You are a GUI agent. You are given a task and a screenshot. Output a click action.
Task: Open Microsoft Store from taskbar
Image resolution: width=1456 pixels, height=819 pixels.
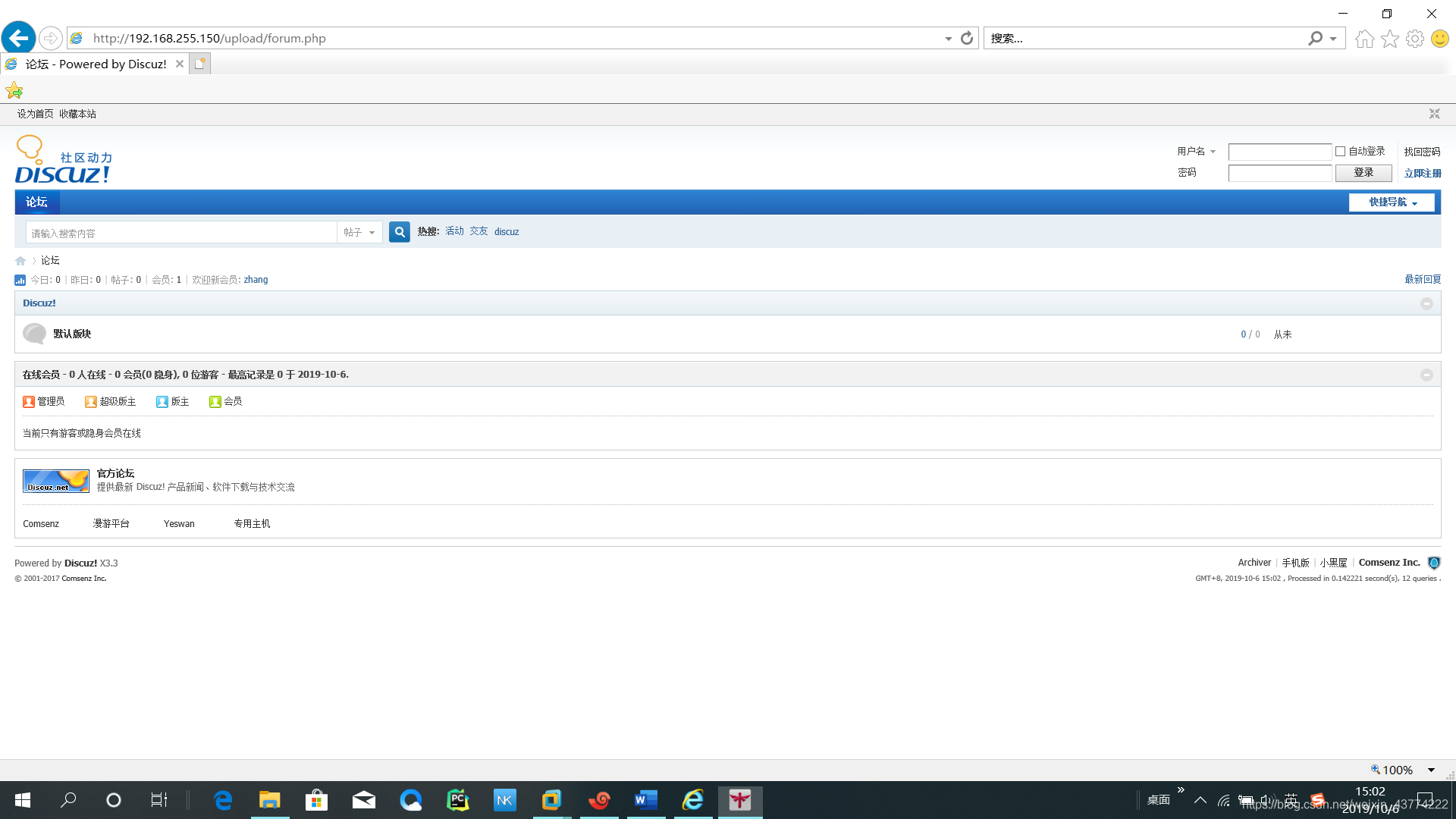(316, 800)
